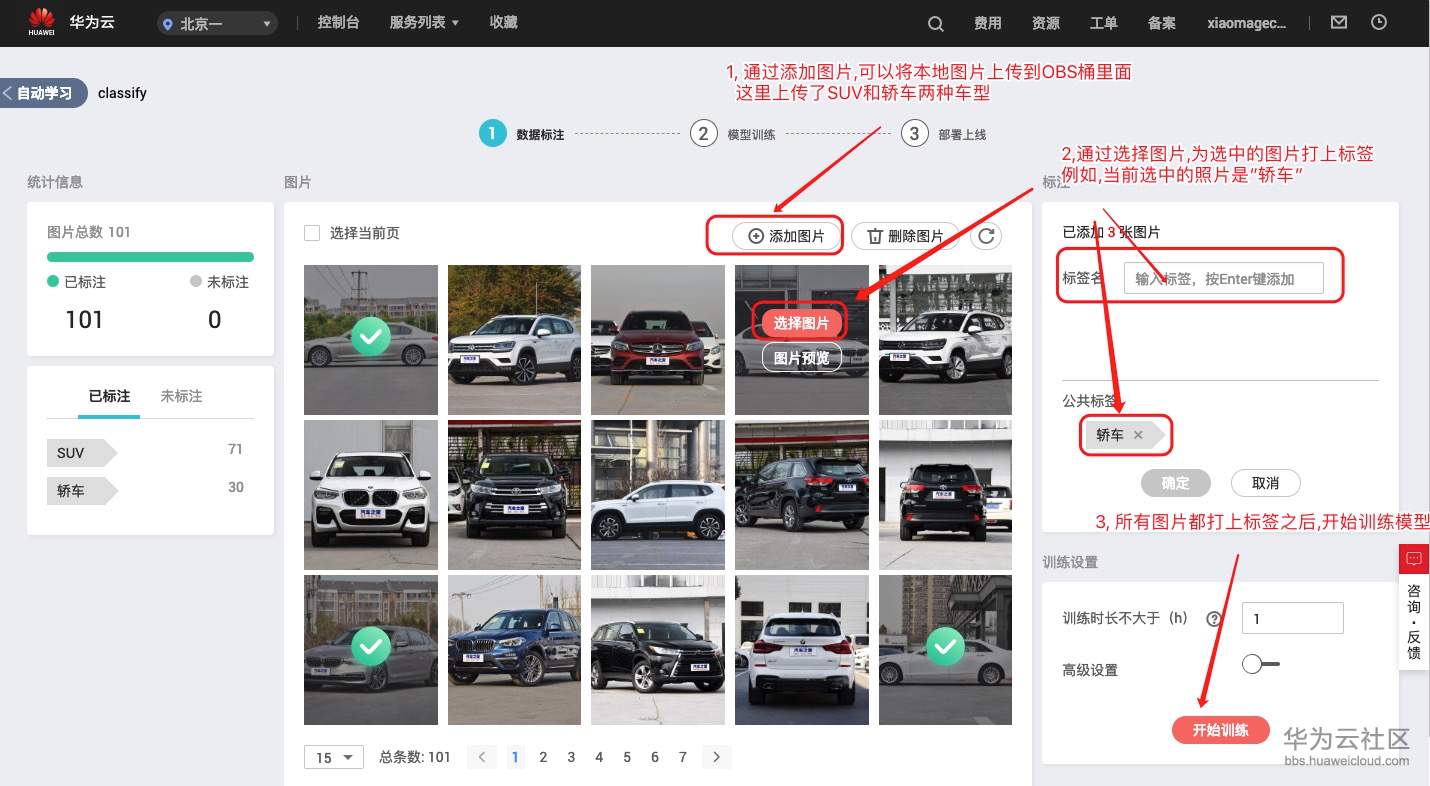Select the white Volkswagen SUV by the trees
Screen dimensions: 1430x786
coord(514,339)
